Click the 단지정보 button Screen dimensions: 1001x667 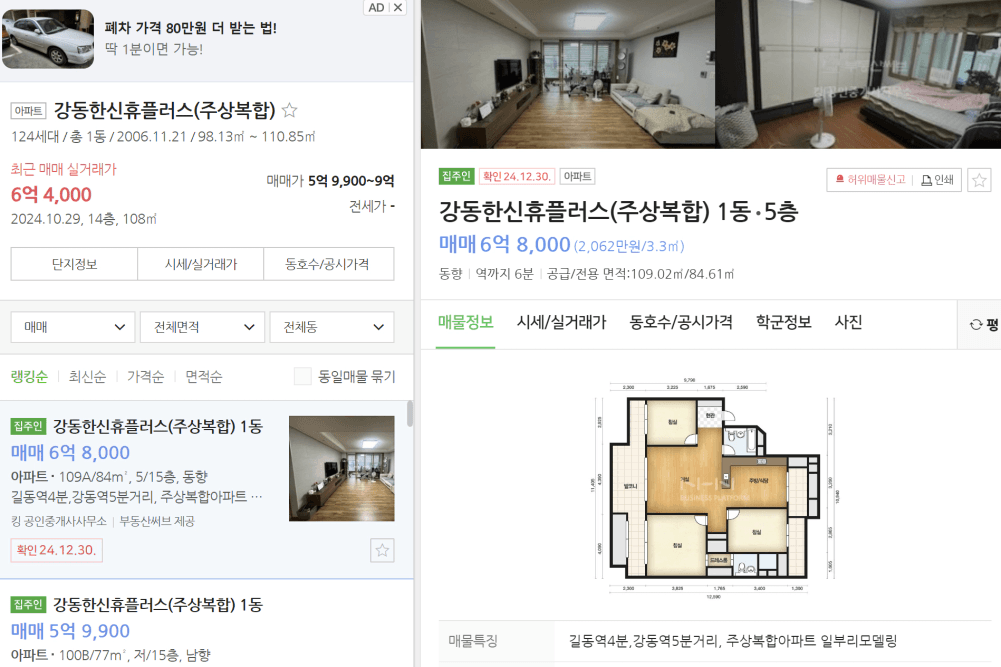[x=74, y=264]
